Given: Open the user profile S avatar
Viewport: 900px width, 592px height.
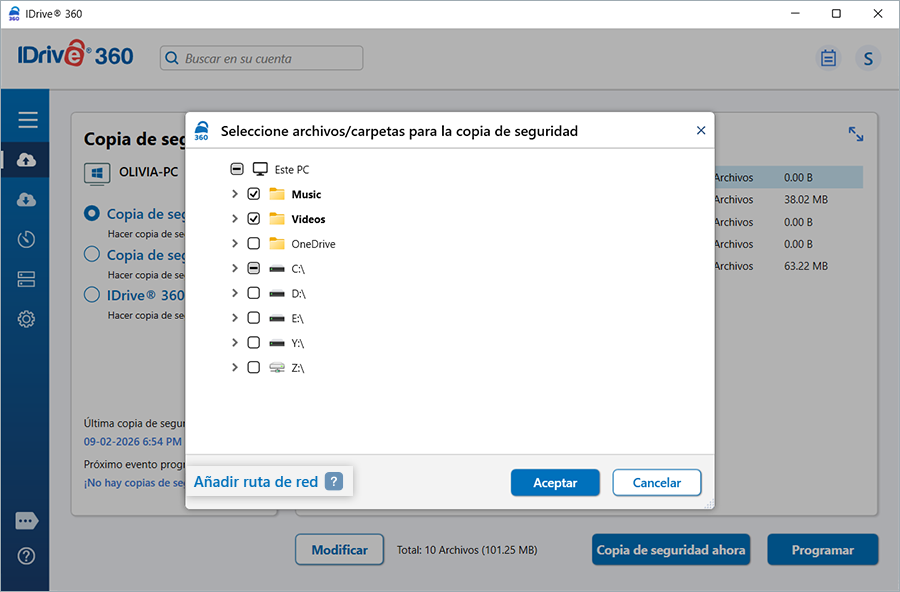Looking at the screenshot, I should 868,58.
